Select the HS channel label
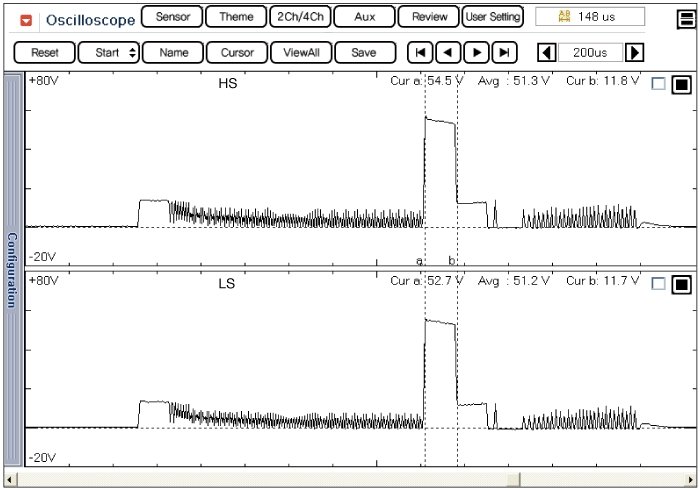The image size is (700, 489). (228, 84)
